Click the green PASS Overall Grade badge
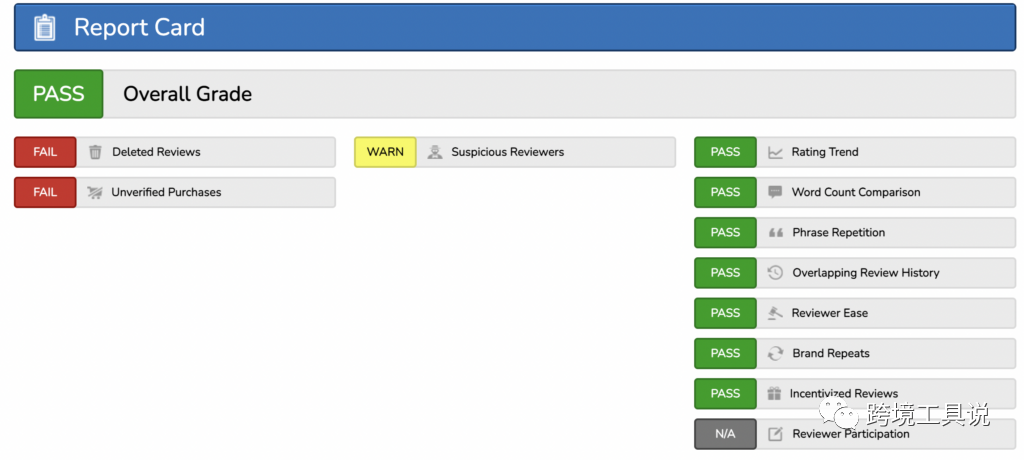 (x=58, y=94)
